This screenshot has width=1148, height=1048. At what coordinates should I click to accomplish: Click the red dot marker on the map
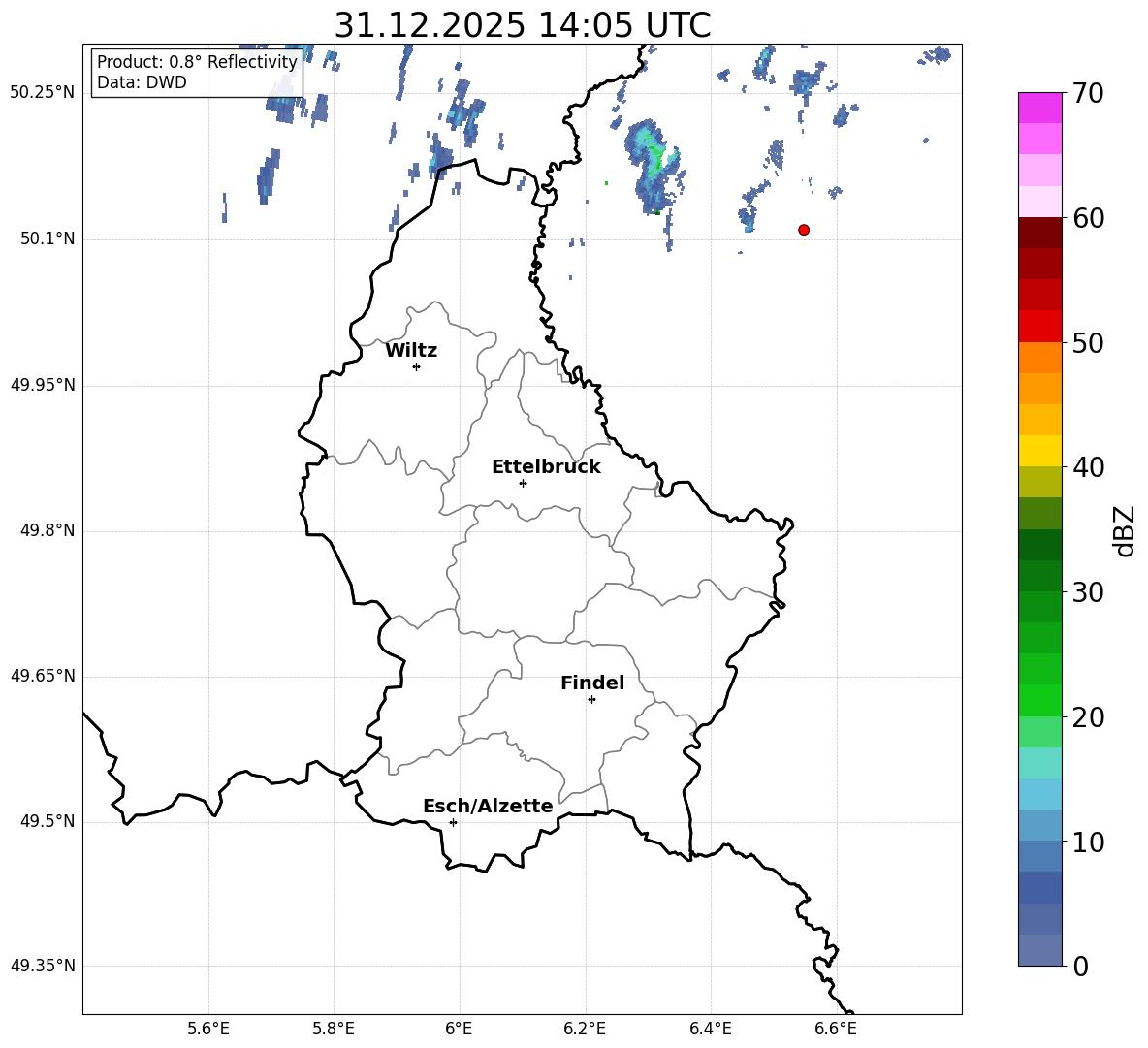[x=804, y=230]
